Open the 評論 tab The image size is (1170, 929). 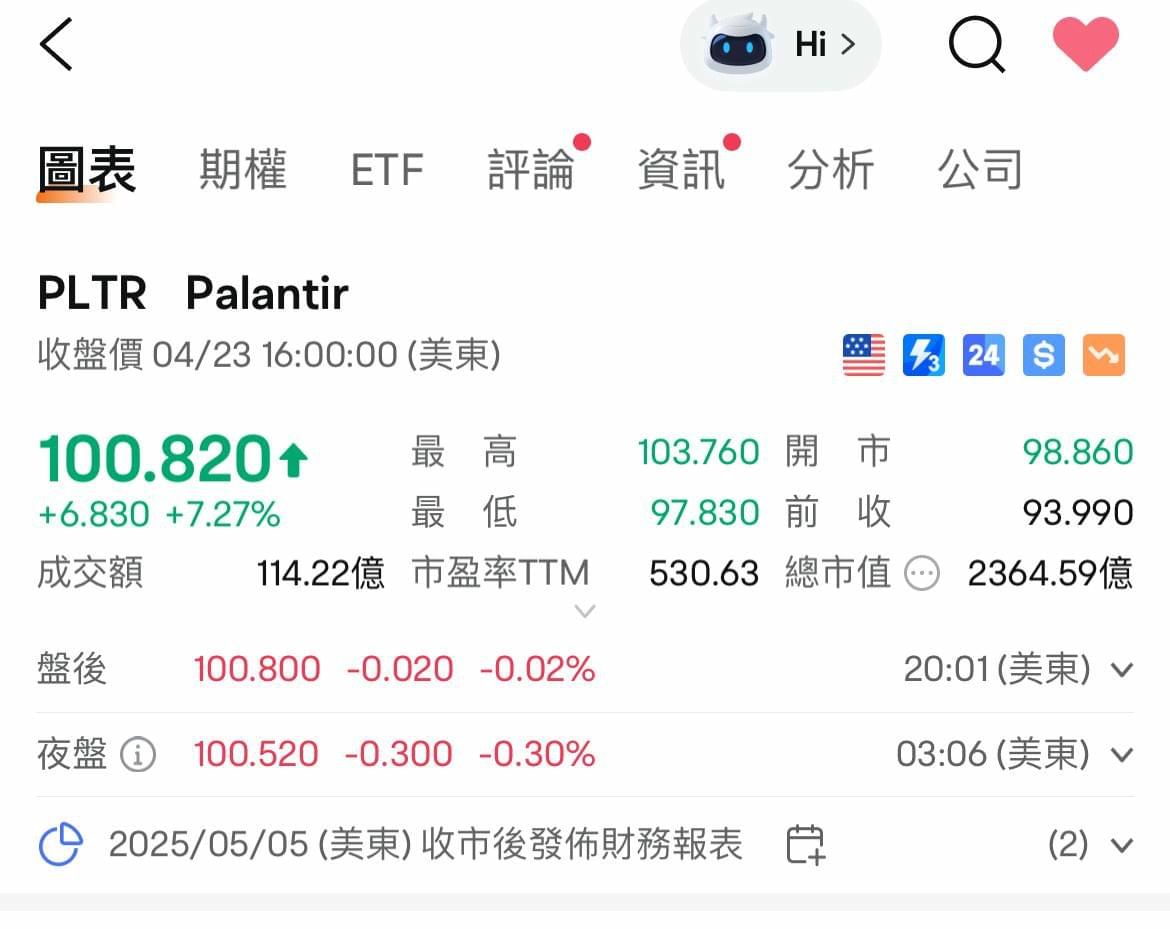pyautogui.click(x=531, y=170)
